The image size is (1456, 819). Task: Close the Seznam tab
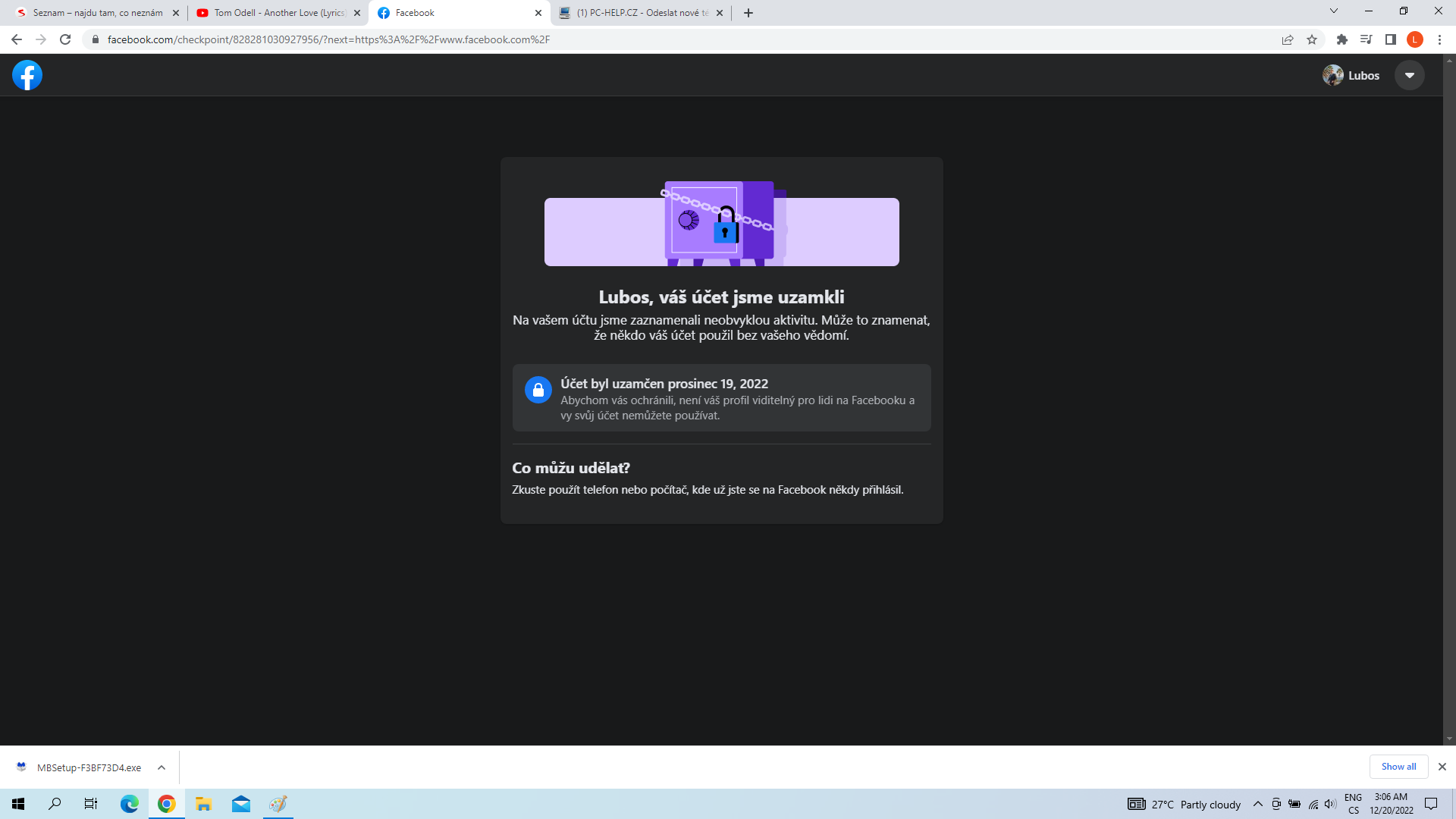point(176,13)
